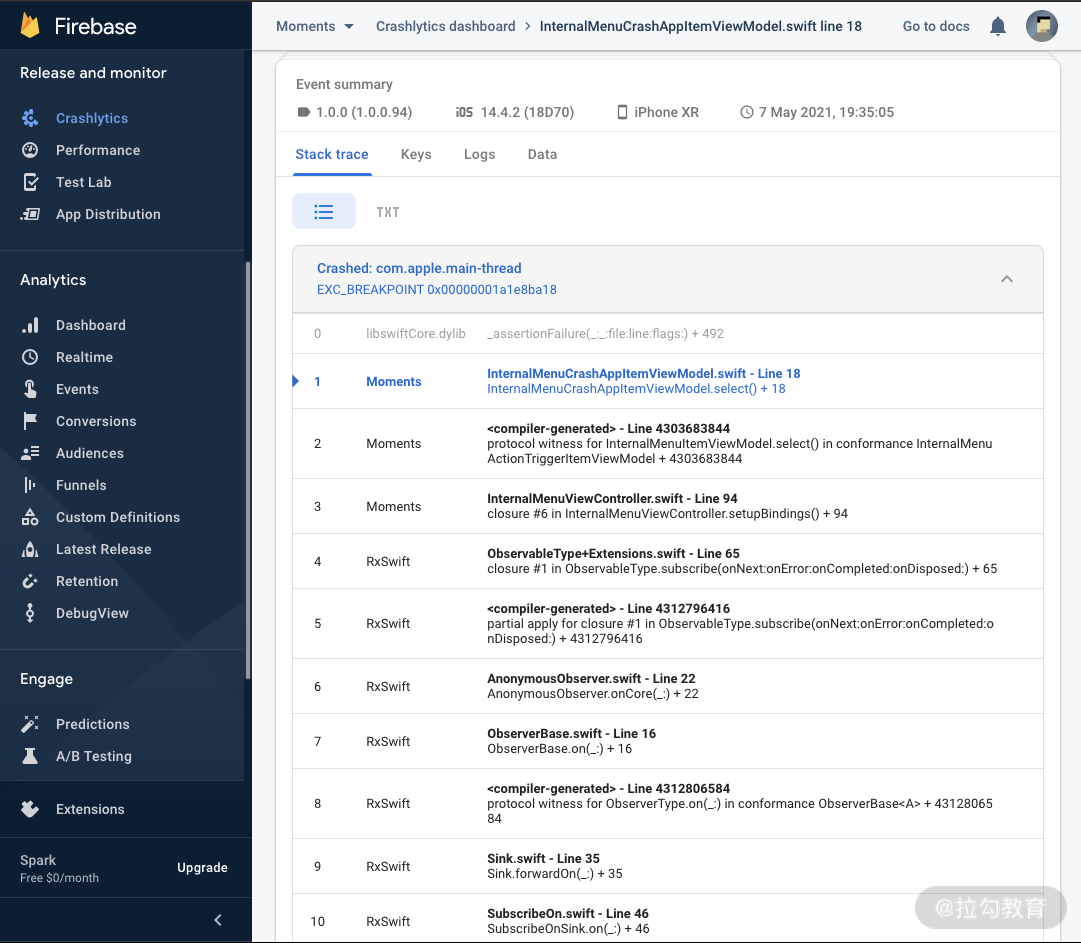Open Predictions via magic wand icon
Screen dimensions: 1081x943
pyautogui.click(x=30, y=724)
